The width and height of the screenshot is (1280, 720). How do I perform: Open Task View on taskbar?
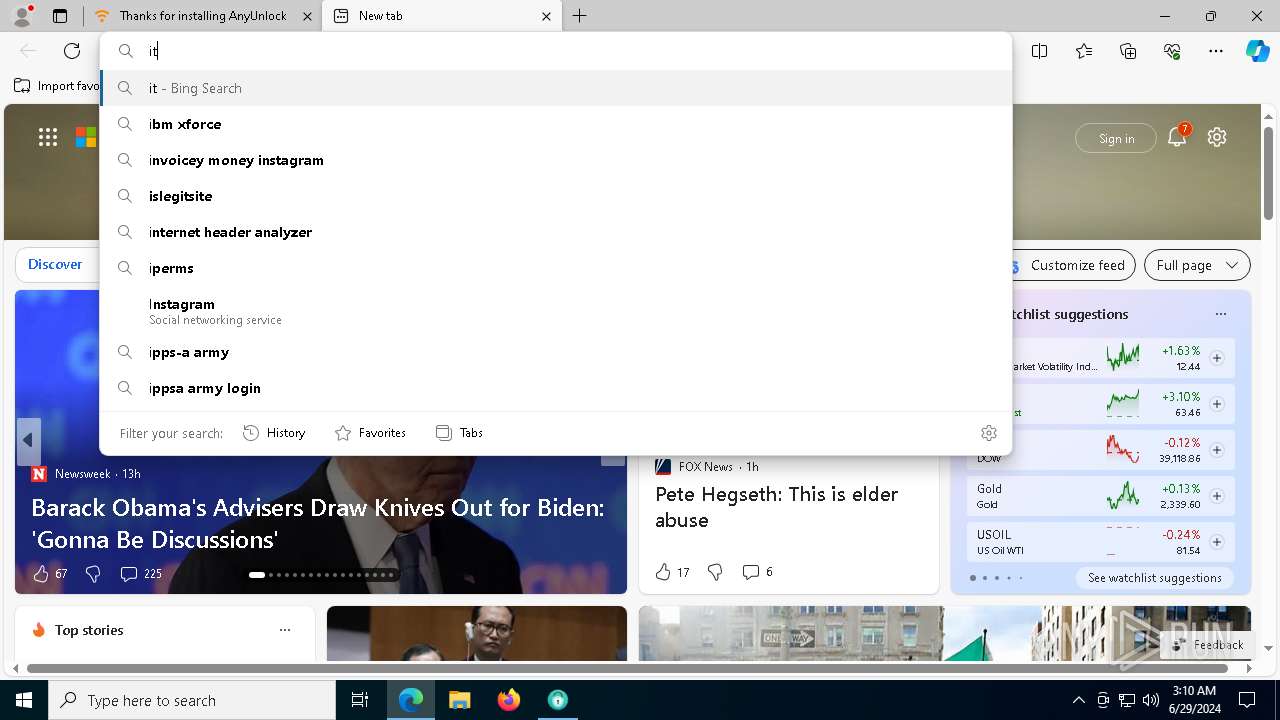click(x=360, y=700)
